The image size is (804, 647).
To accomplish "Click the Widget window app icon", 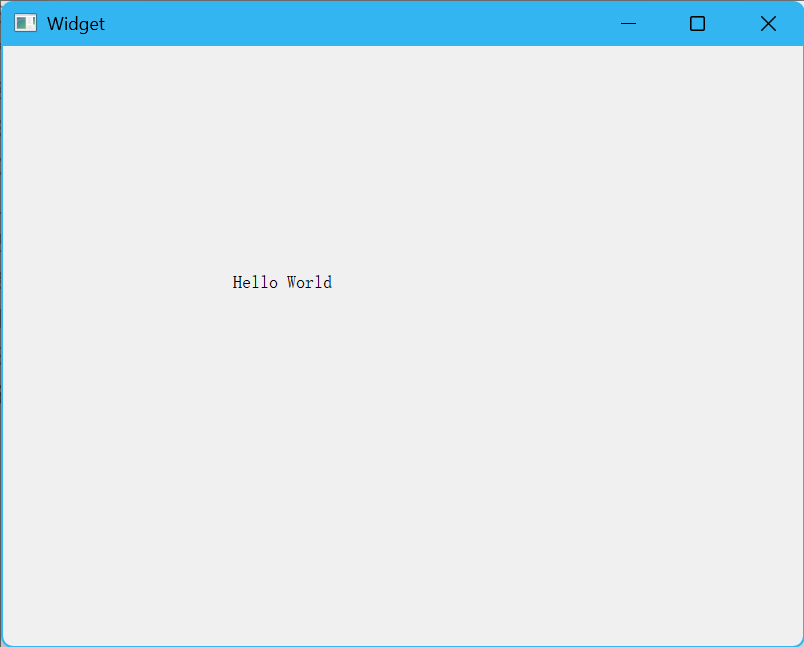I will 25,23.
